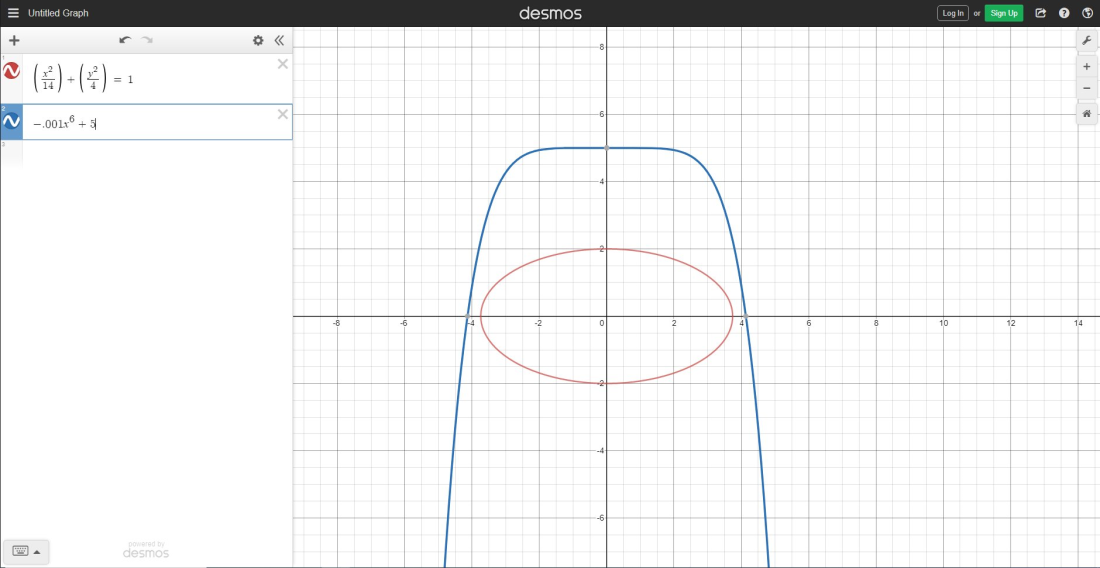Delete the -.001x^6 + 5 expression
Screen dimensions: 1100x568
pos(283,114)
